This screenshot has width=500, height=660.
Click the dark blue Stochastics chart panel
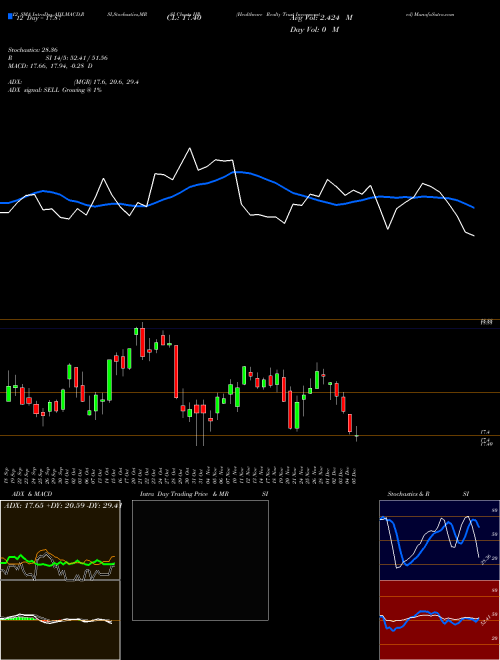click(439, 540)
